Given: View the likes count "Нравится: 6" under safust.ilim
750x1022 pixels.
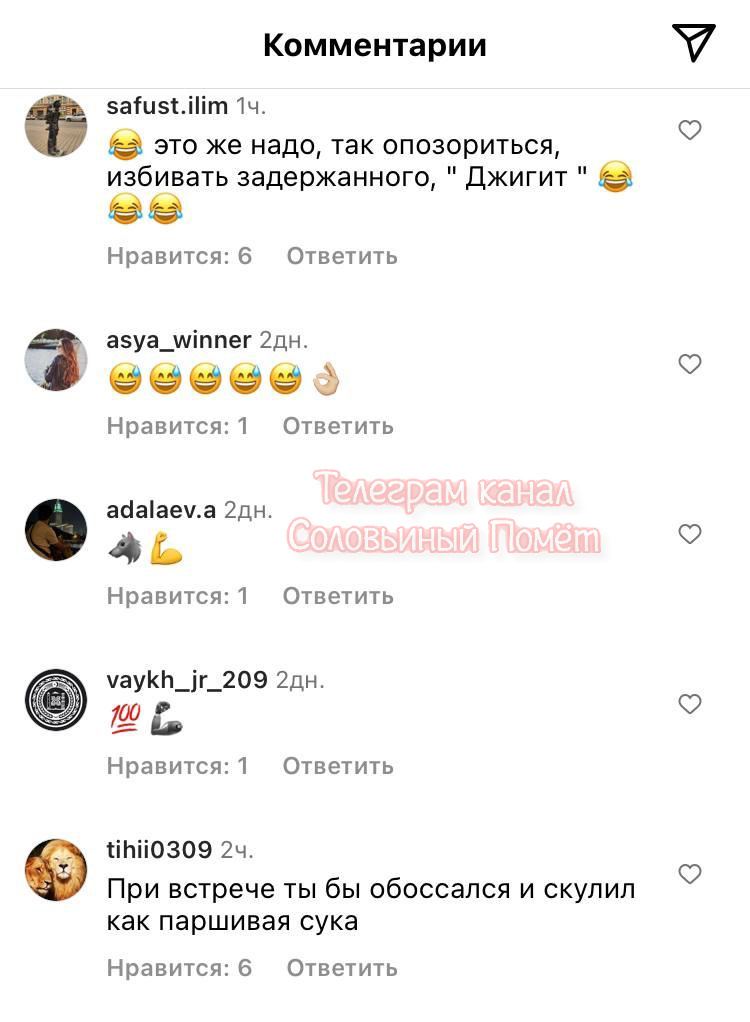Looking at the screenshot, I should (x=179, y=256).
